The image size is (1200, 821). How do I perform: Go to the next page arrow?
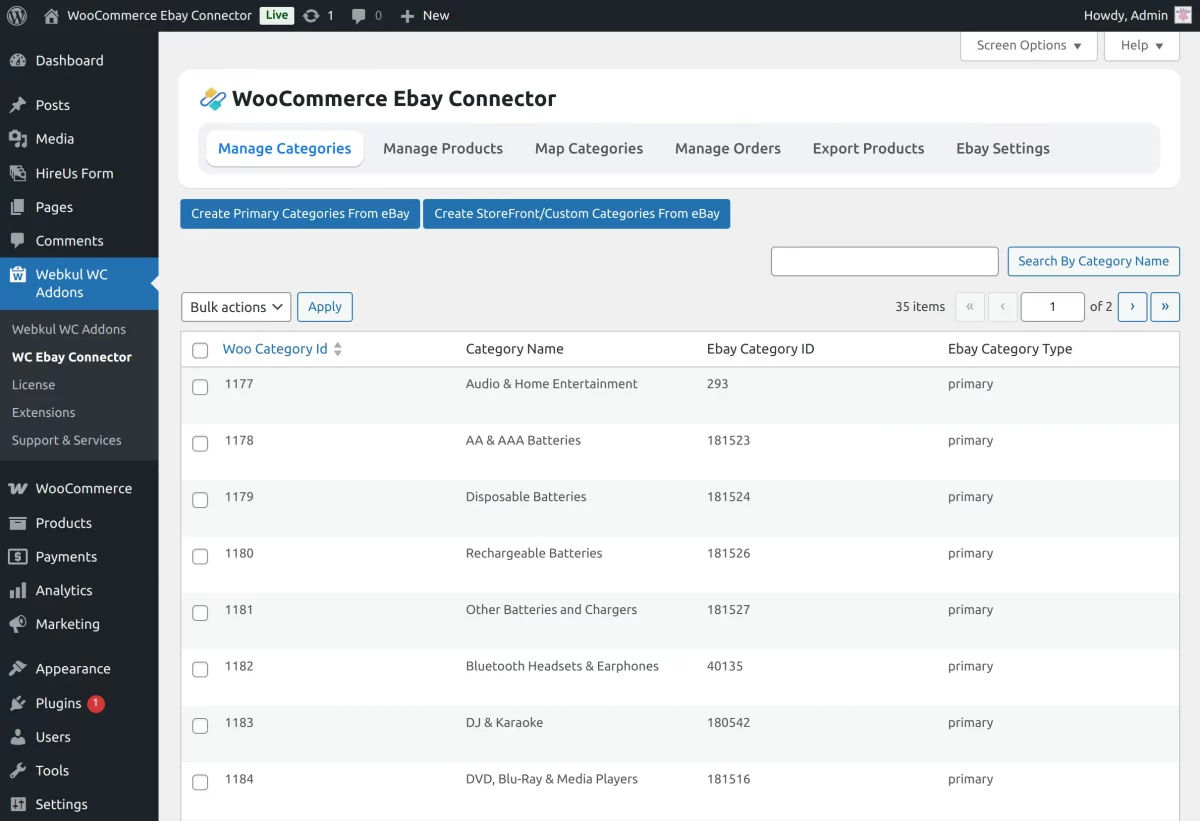click(x=1132, y=307)
